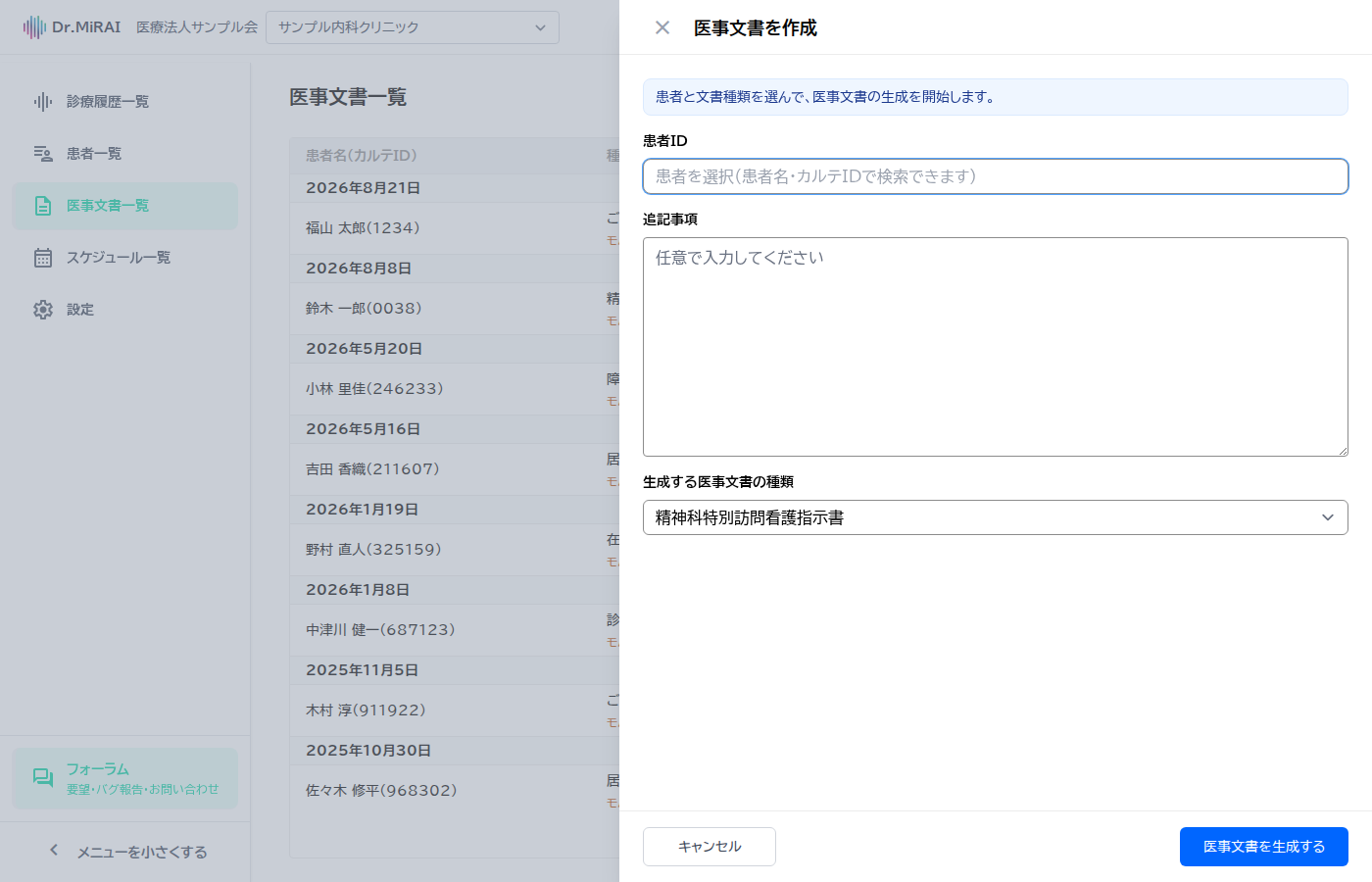Image resolution: width=1372 pixels, height=882 pixels.
Task: Click the 診療履歴一覧 waveform icon
Action: (x=43, y=102)
